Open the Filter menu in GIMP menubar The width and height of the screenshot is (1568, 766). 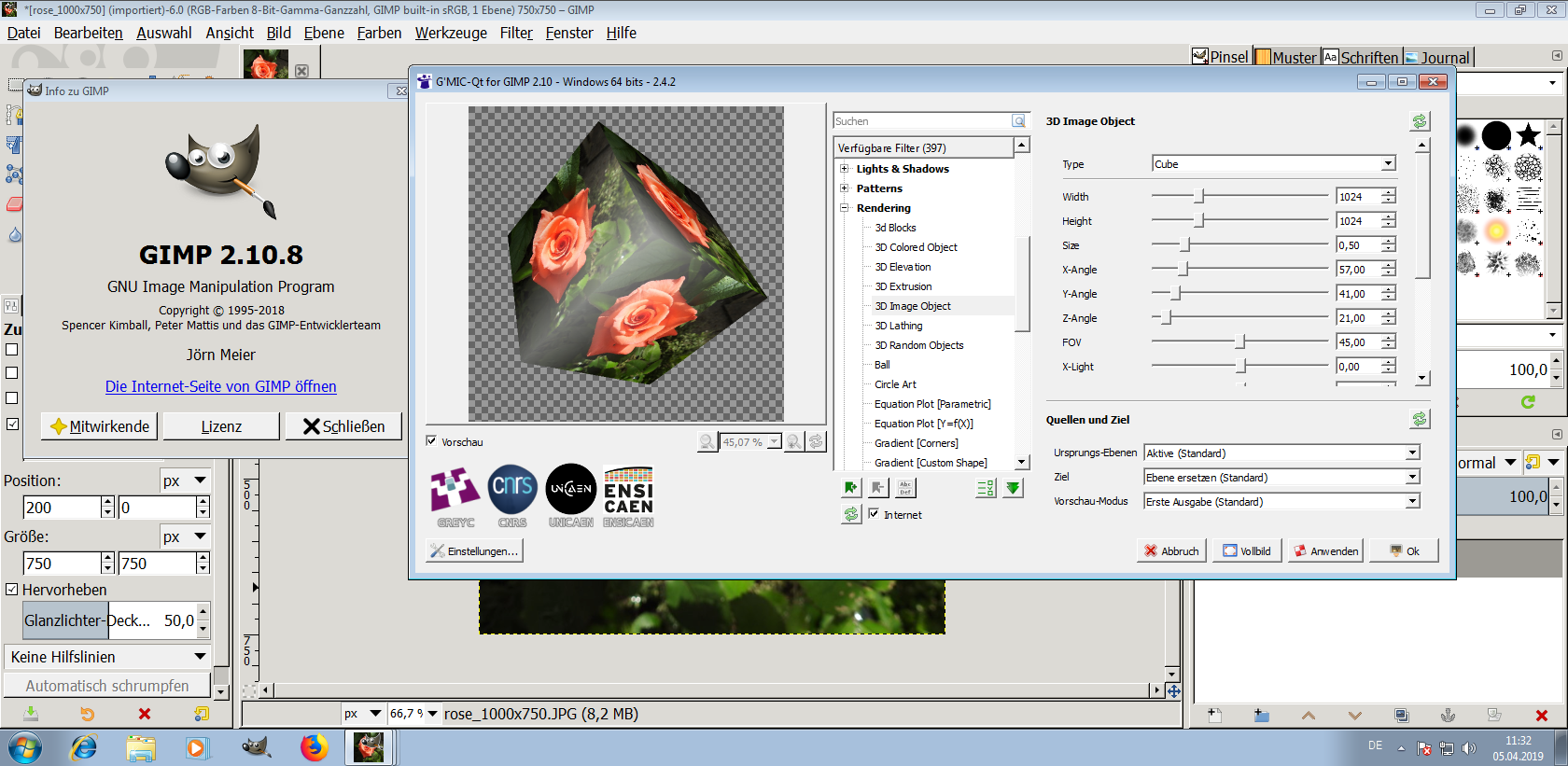[516, 33]
